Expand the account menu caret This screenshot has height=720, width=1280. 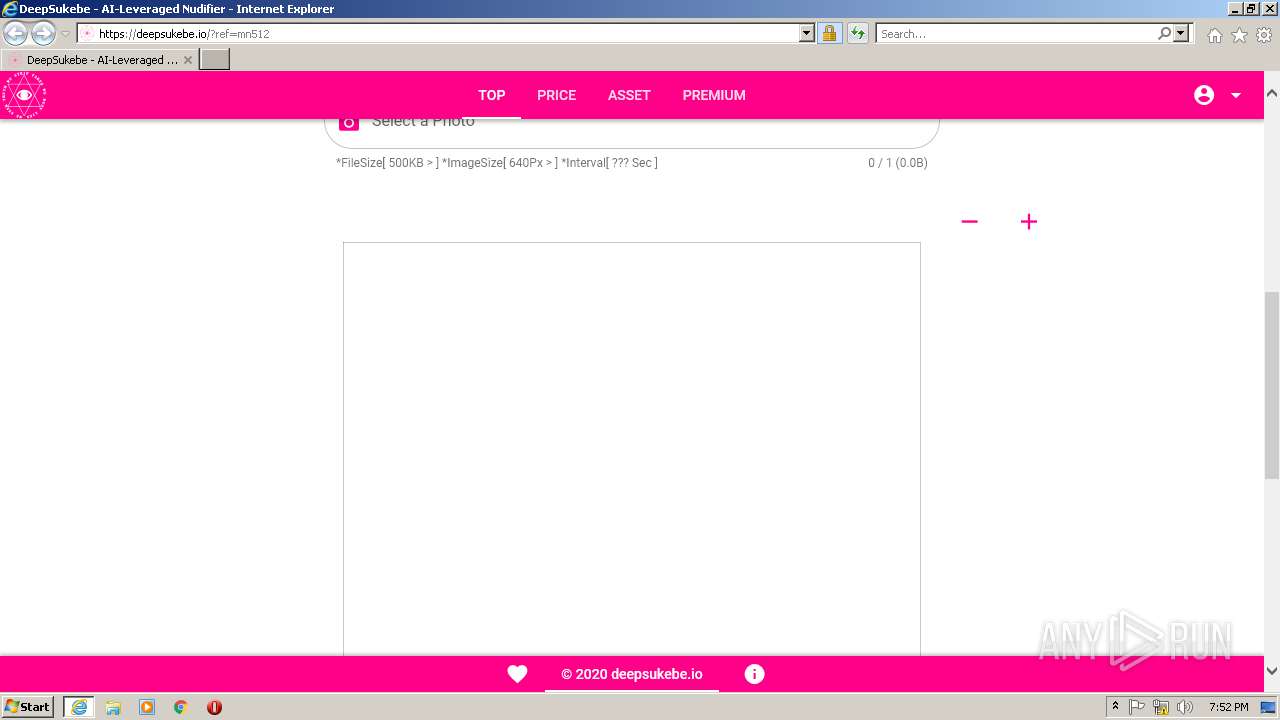(x=1236, y=95)
